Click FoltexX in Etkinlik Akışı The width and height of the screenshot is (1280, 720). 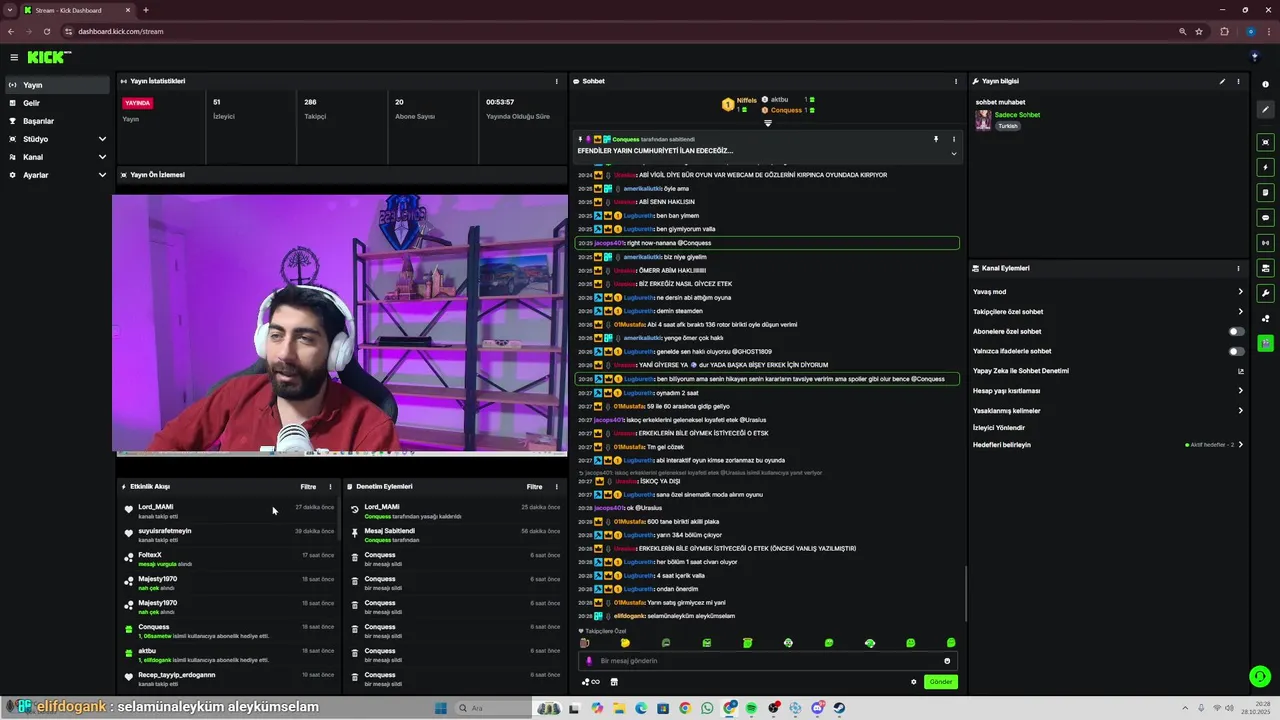pos(150,555)
